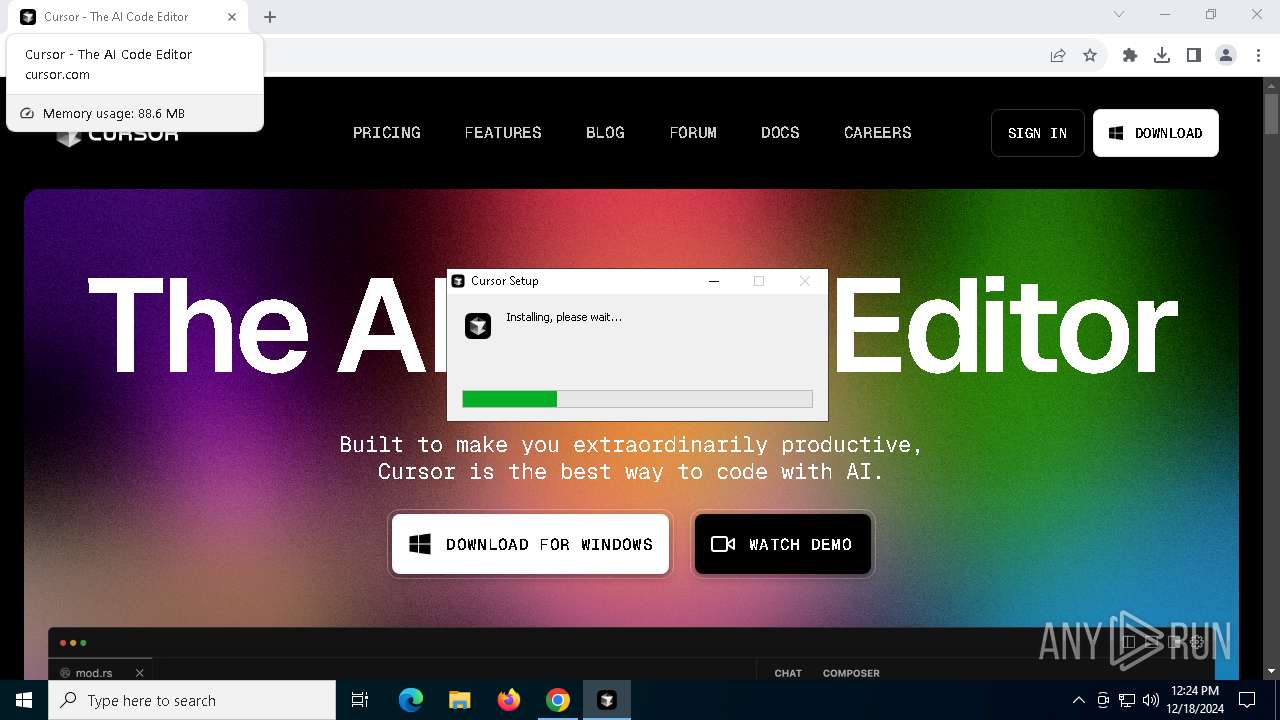Viewport: 1280px width, 720px height.
Task: Open the notification center icon
Action: [1247, 700]
